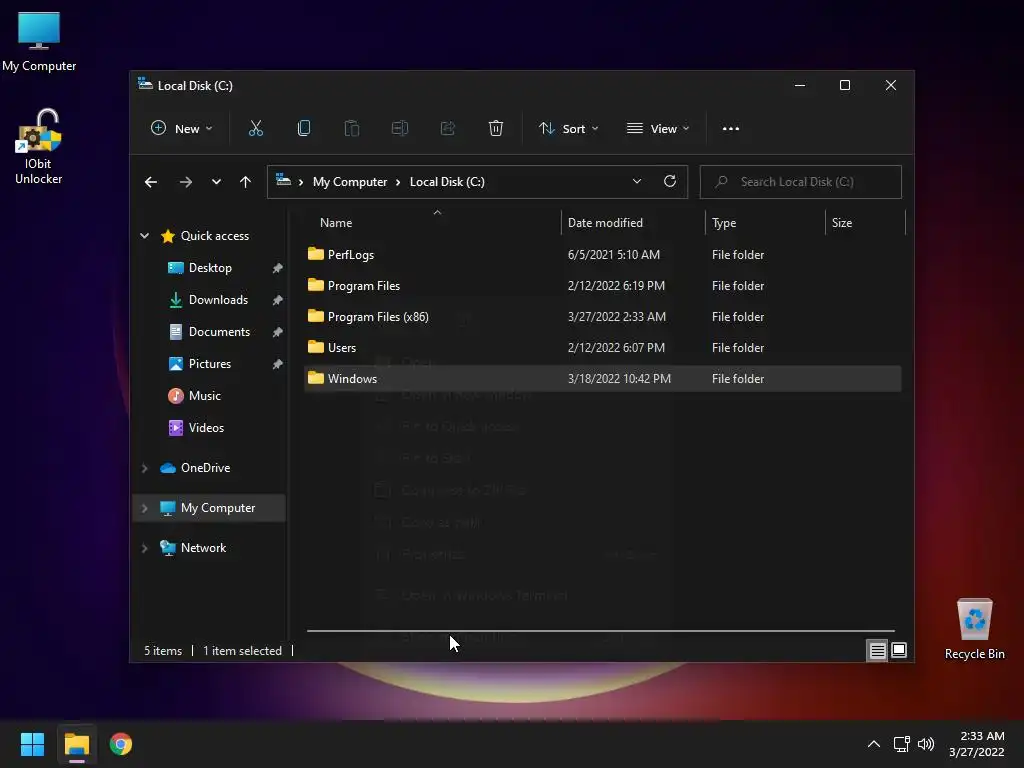Expand the My Computer tree node
Image resolution: width=1024 pixels, height=768 pixels.
[144, 507]
